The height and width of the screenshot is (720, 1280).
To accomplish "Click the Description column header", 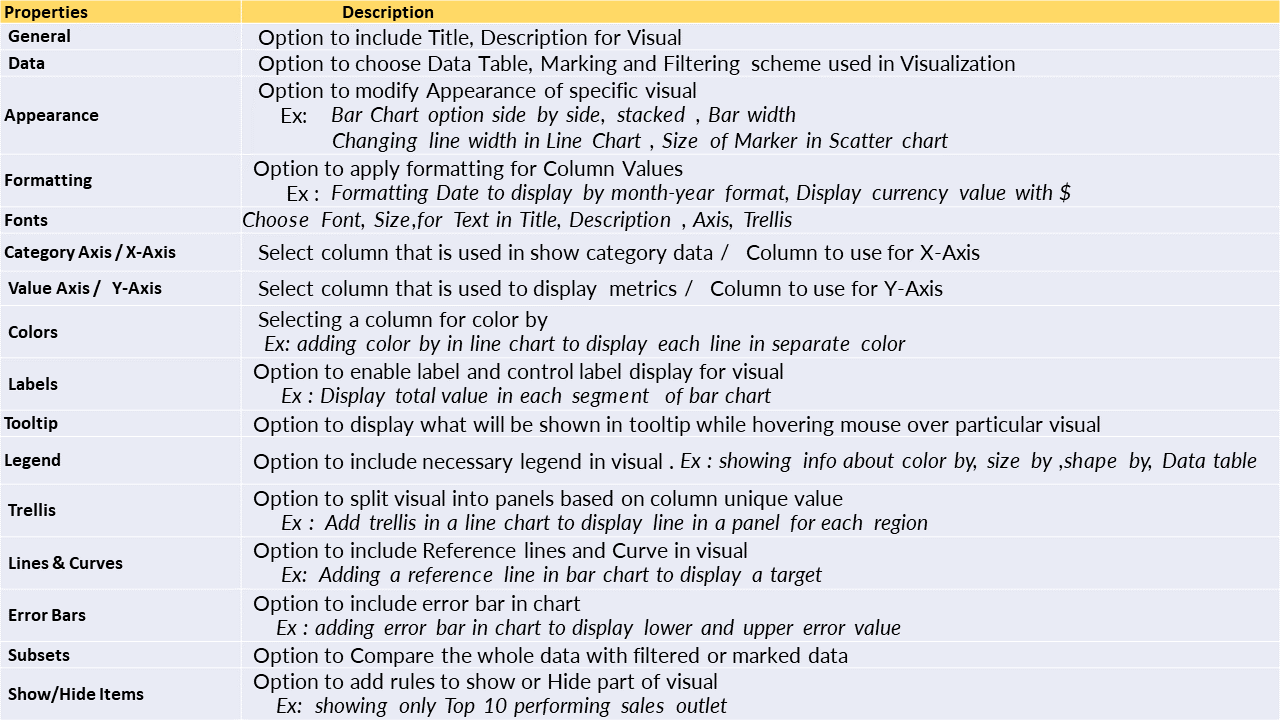I will point(388,12).
